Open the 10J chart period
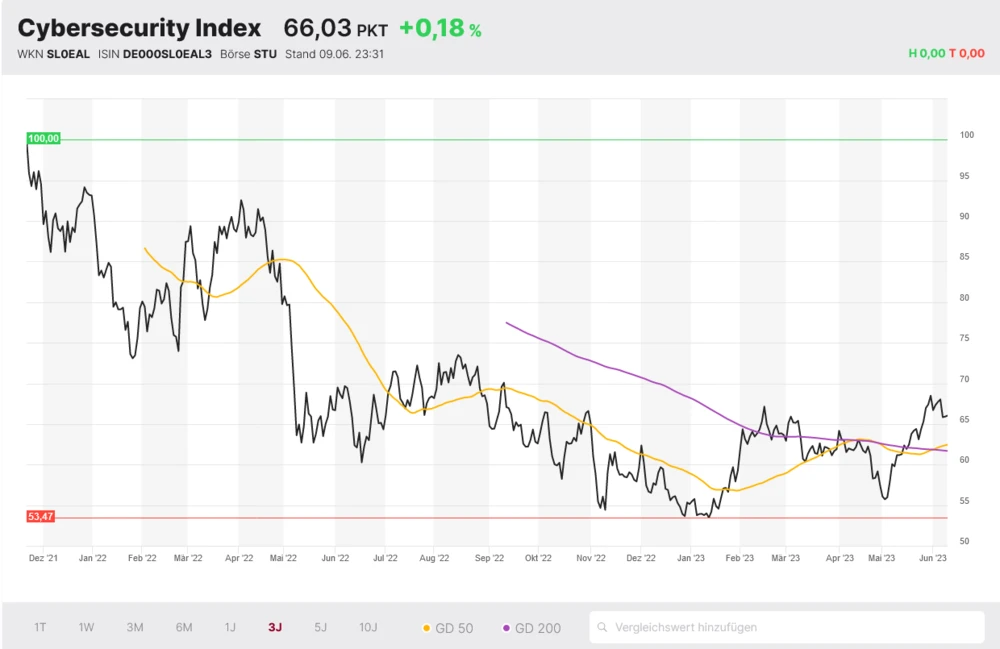Image resolution: width=1000 pixels, height=649 pixels. click(368, 627)
